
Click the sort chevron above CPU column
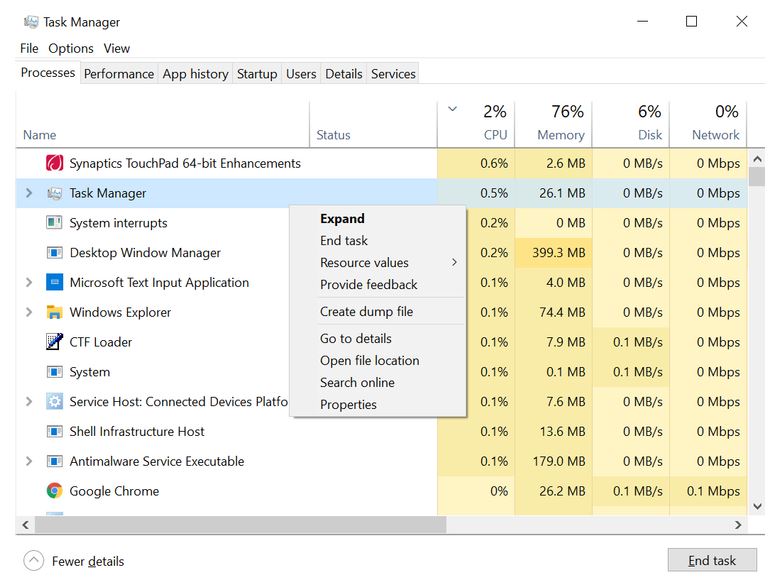click(x=452, y=109)
